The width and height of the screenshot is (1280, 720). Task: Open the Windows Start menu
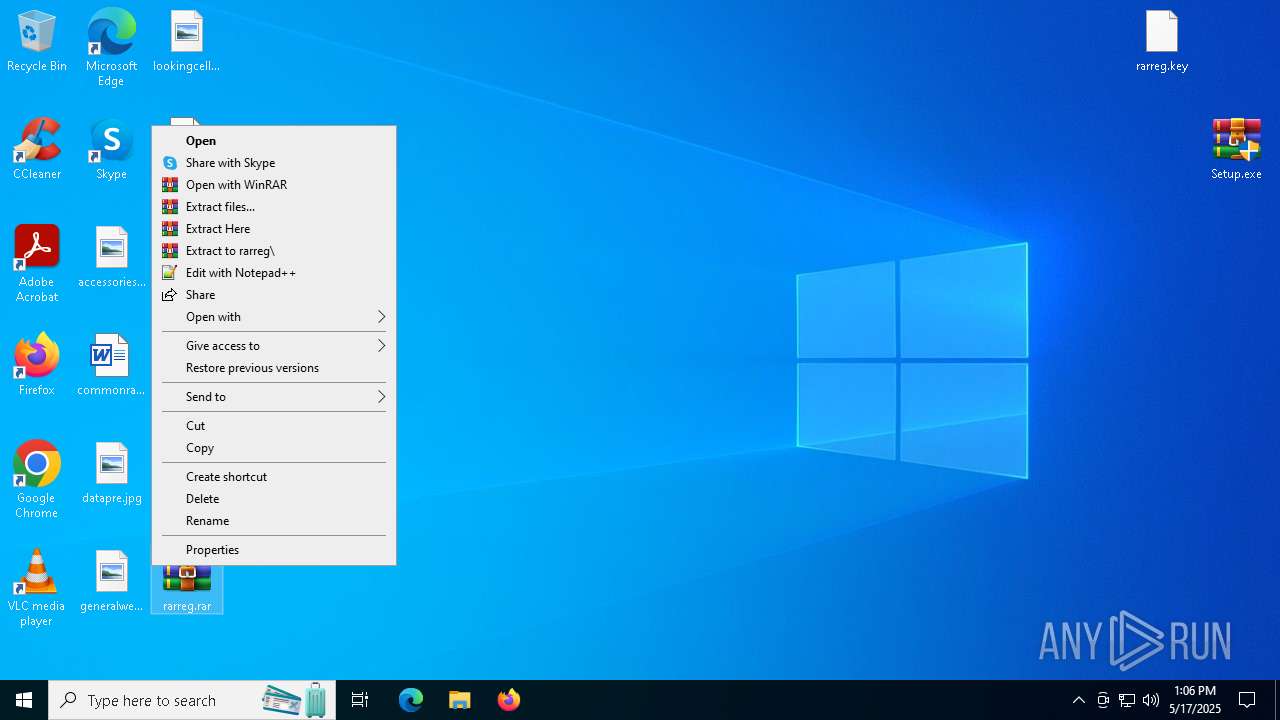(24, 700)
